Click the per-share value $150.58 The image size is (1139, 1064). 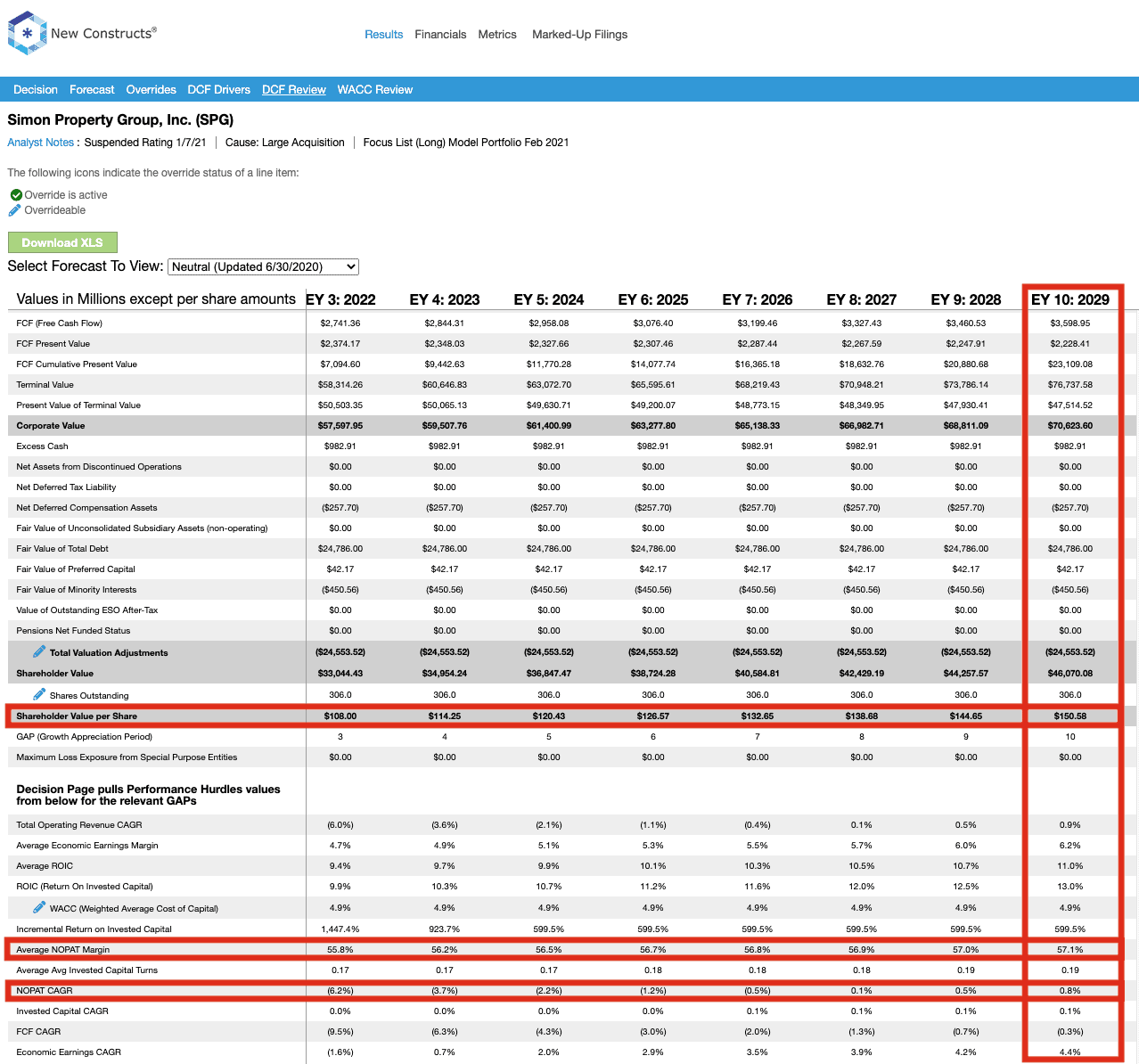[1070, 716]
